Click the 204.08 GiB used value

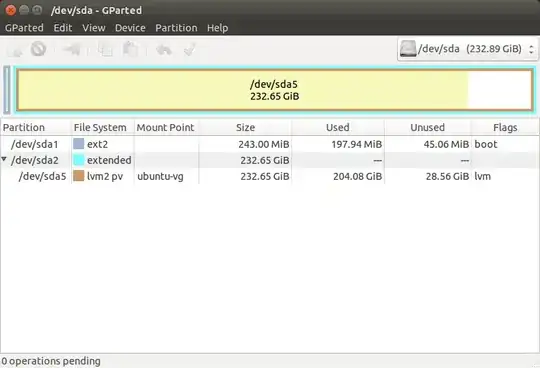click(357, 176)
